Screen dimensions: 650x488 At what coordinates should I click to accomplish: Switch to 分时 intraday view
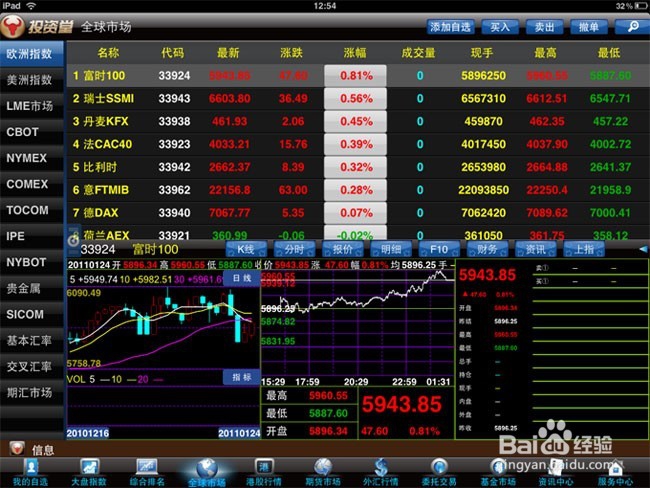294,249
